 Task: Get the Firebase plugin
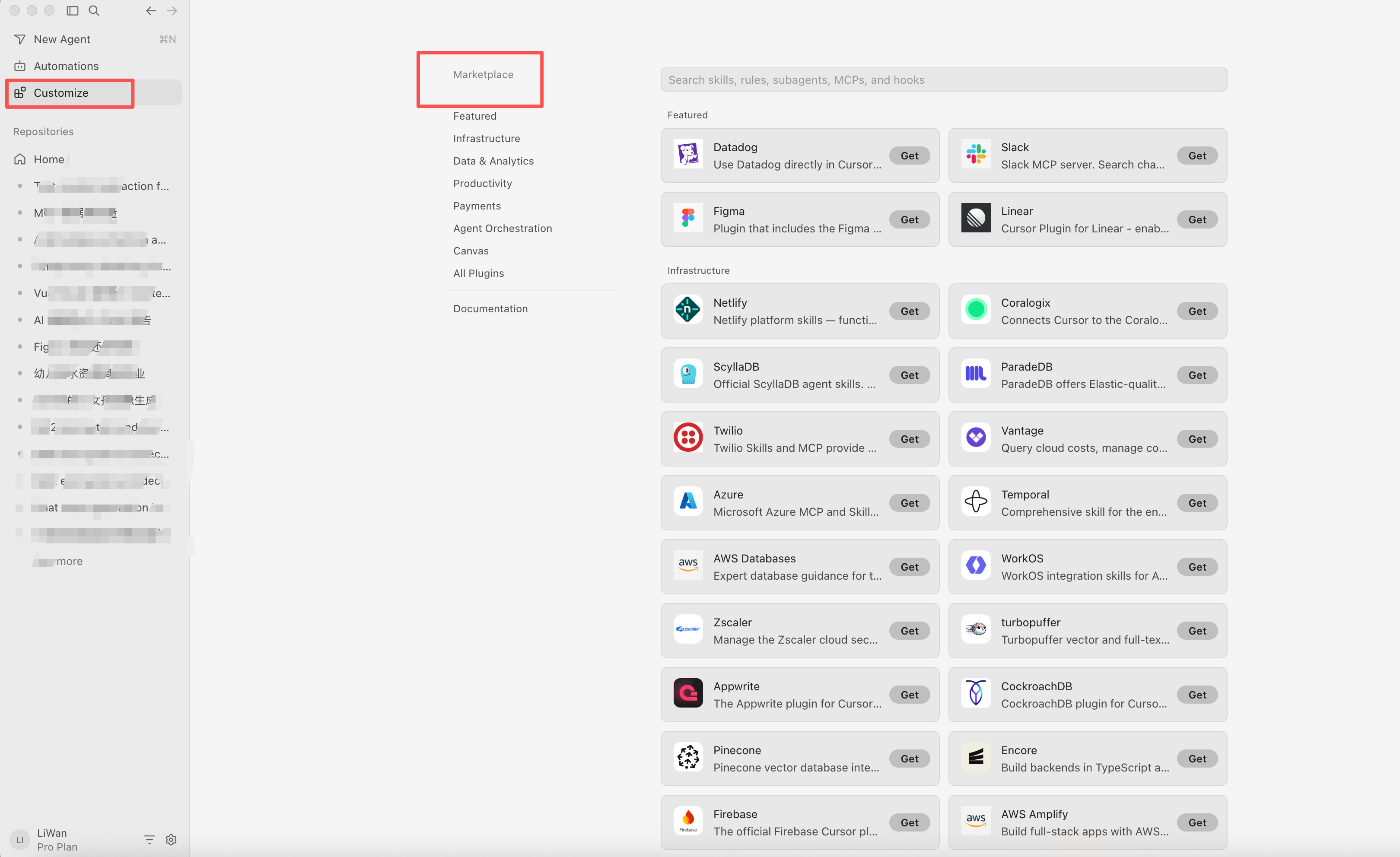909,822
